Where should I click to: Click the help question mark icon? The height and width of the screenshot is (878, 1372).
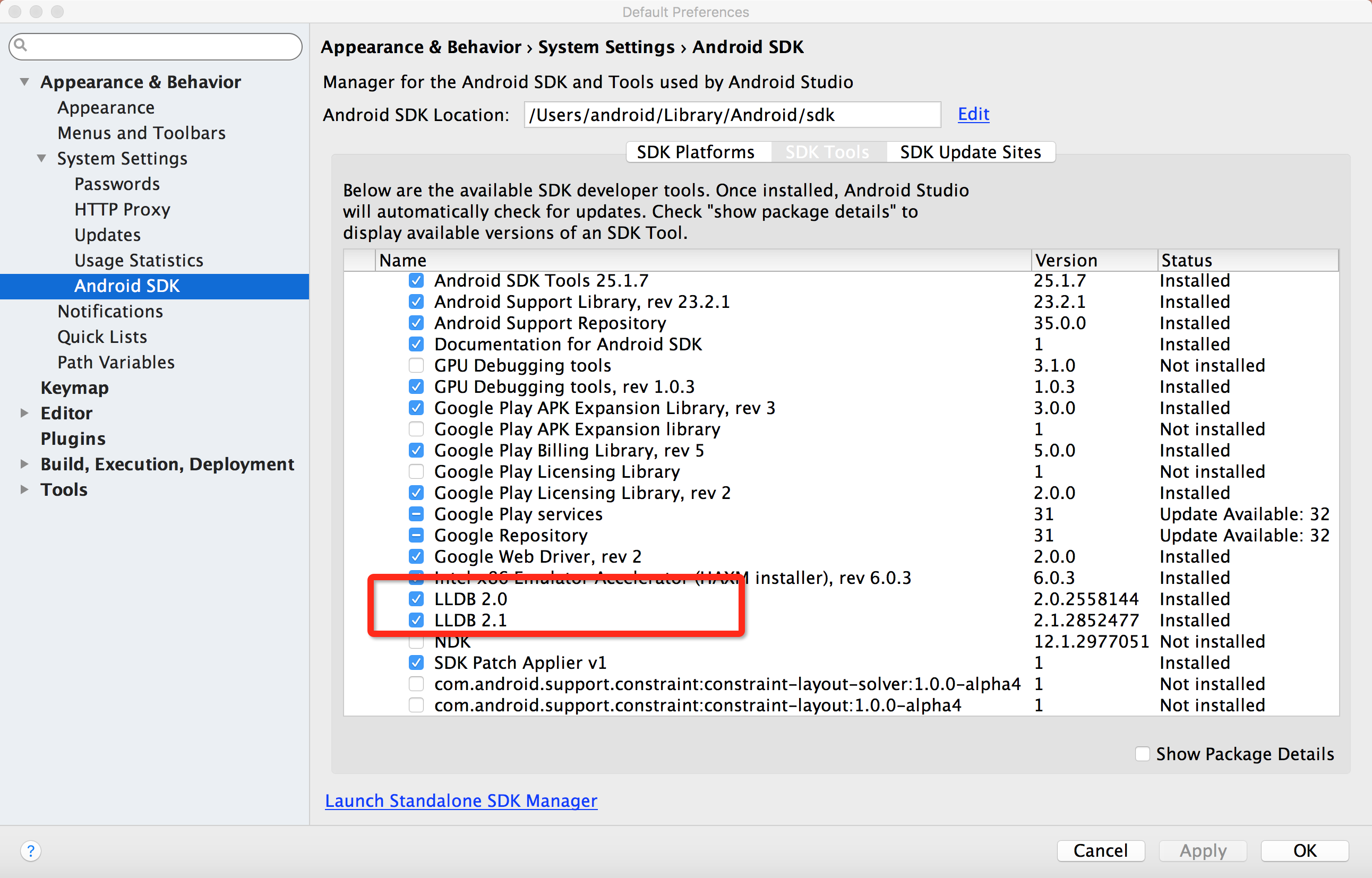[31, 850]
